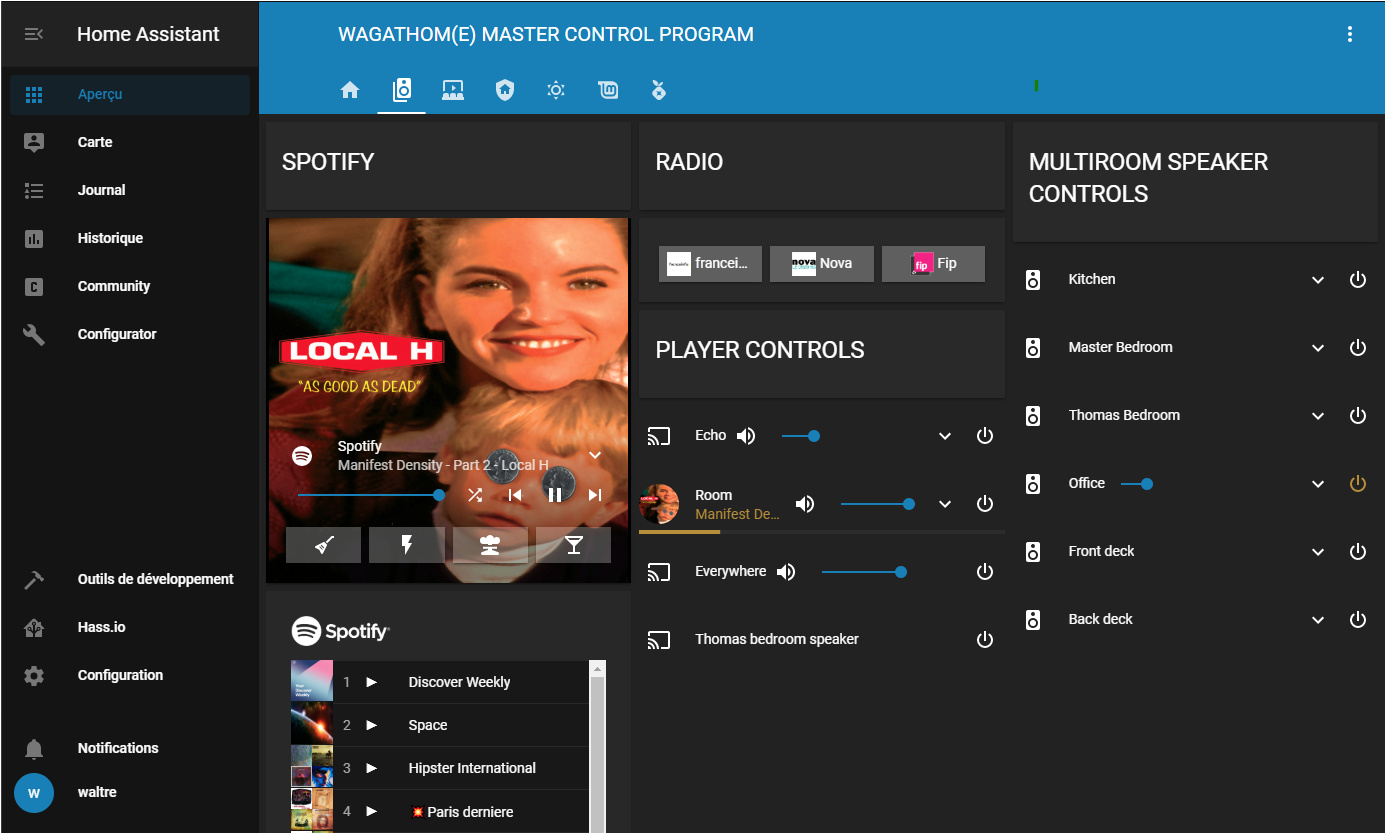
Task: Power on the Kitchen speaker
Action: (1358, 280)
